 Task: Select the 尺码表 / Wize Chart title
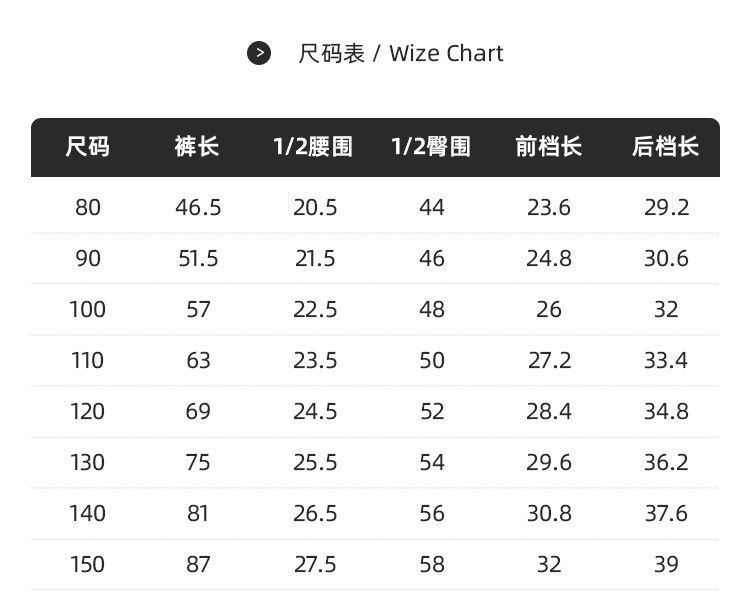[x=400, y=53]
